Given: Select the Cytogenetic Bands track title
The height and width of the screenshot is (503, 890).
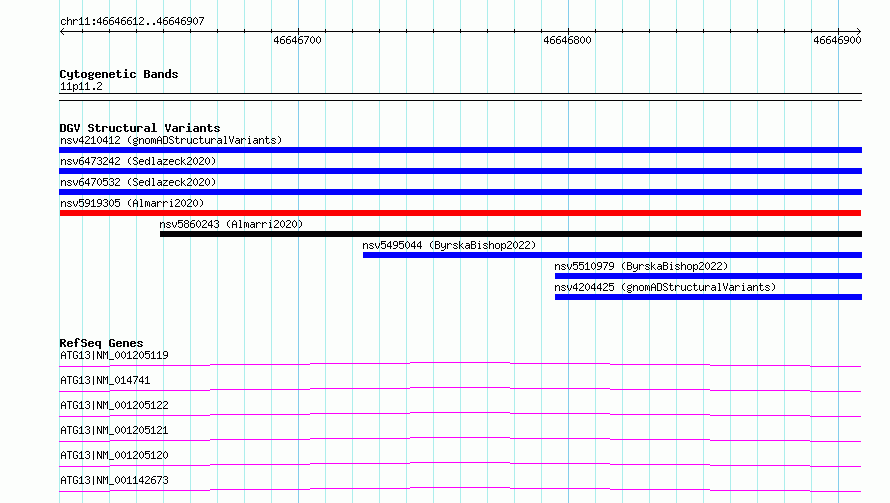Looking at the screenshot, I should 119,74.
